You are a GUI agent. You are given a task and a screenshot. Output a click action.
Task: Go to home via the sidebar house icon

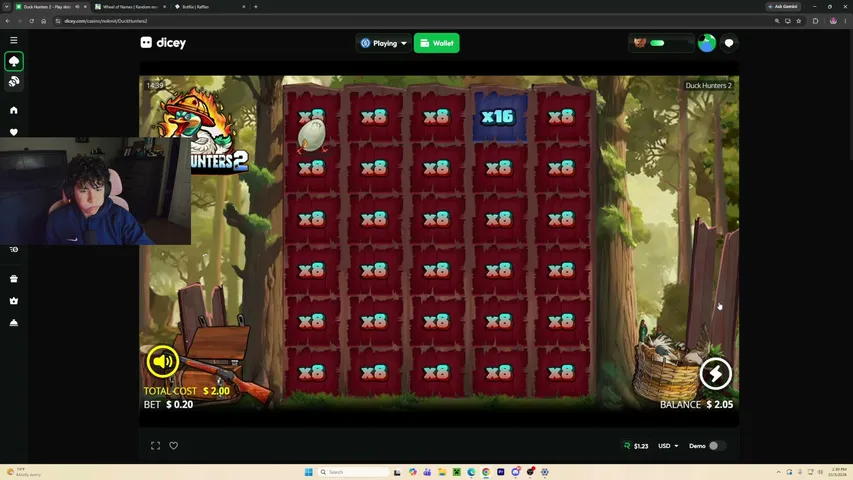pyautogui.click(x=14, y=110)
